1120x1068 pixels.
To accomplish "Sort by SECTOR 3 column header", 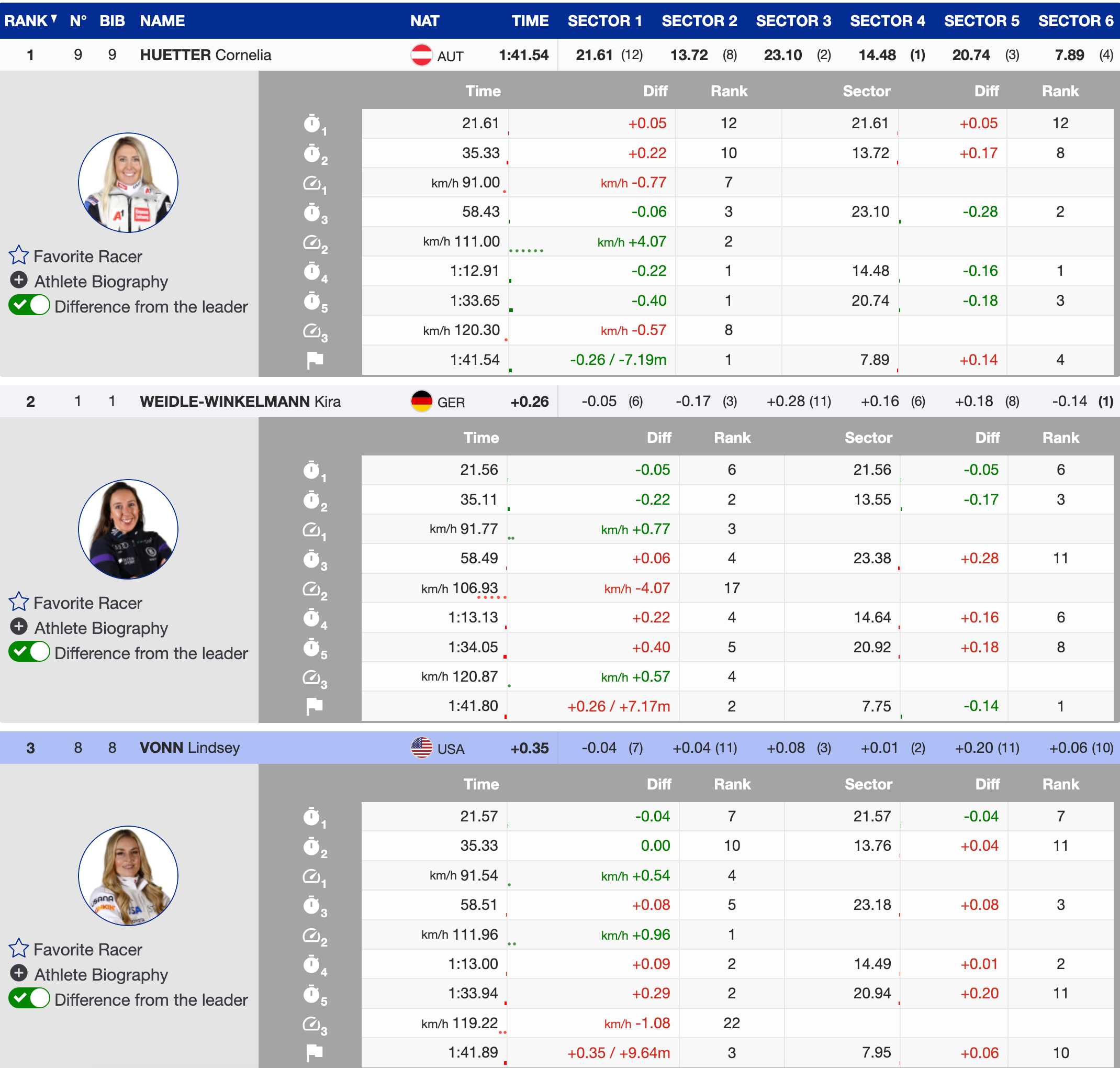I will click(x=793, y=20).
